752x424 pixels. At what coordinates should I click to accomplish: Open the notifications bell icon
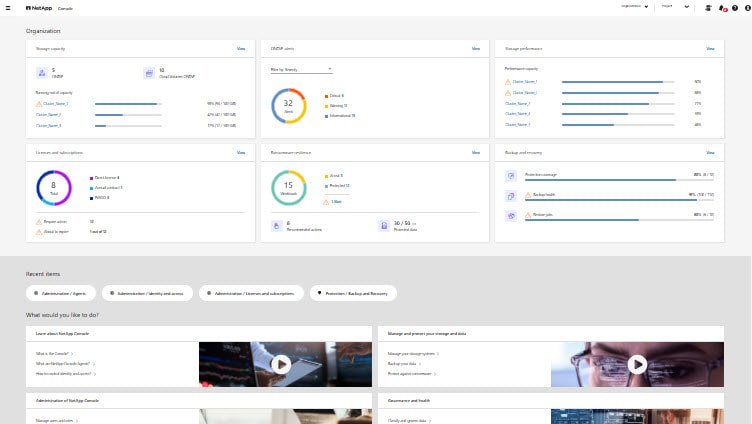(x=722, y=8)
